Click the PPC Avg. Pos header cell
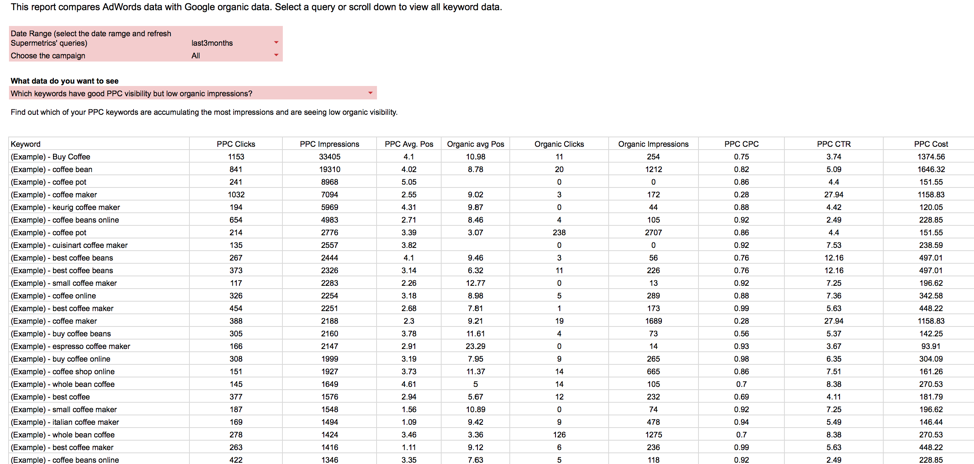The width and height of the screenshot is (974, 464). coord(409,144)
